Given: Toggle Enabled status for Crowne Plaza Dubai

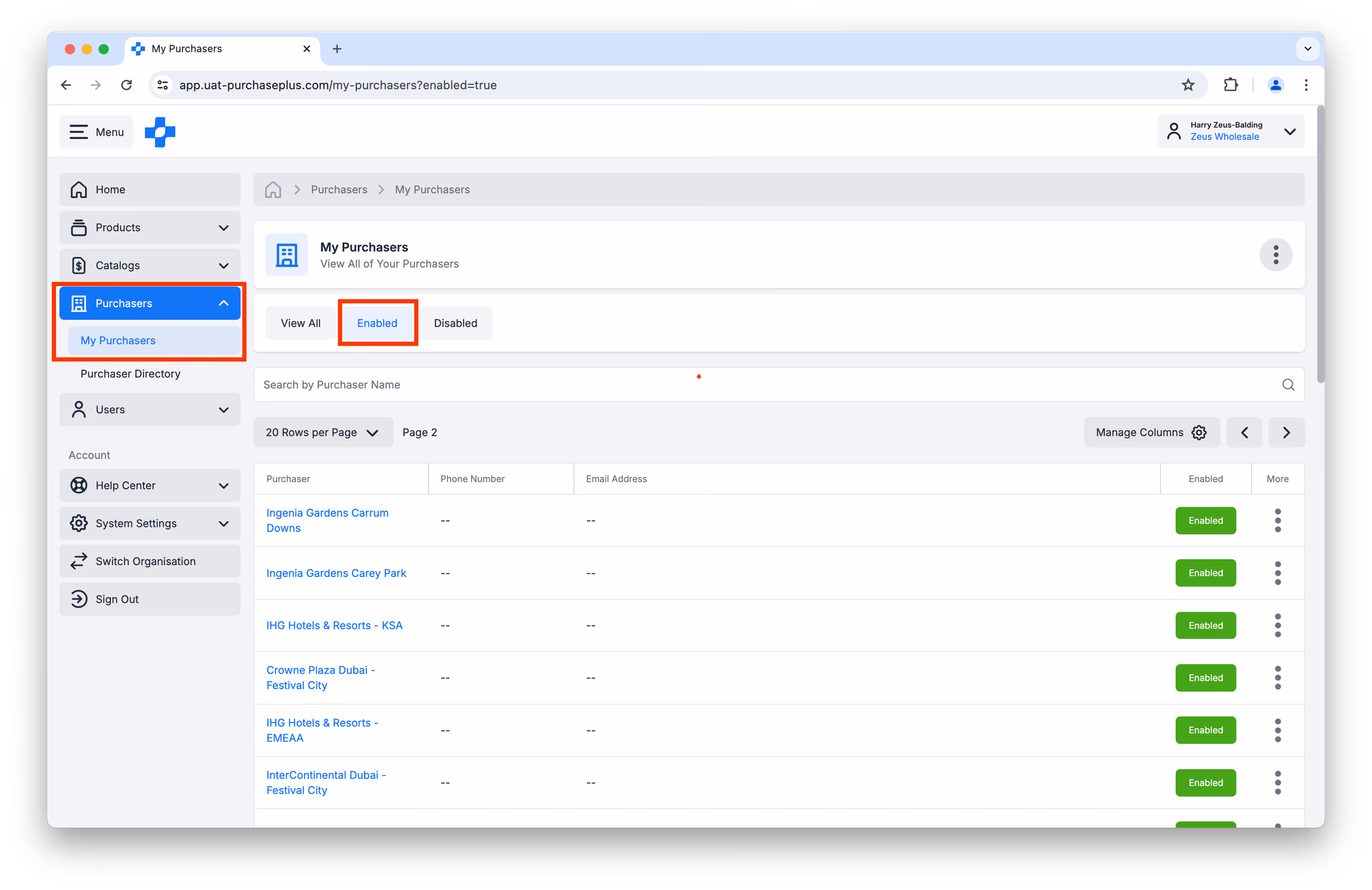Looking at the screenshot, I should point(1205,678).
